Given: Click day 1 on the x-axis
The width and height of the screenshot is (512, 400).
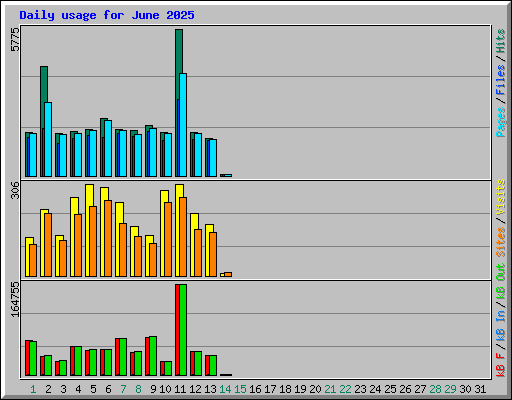Looking at the screenshot, I should [x=33, y=389].
